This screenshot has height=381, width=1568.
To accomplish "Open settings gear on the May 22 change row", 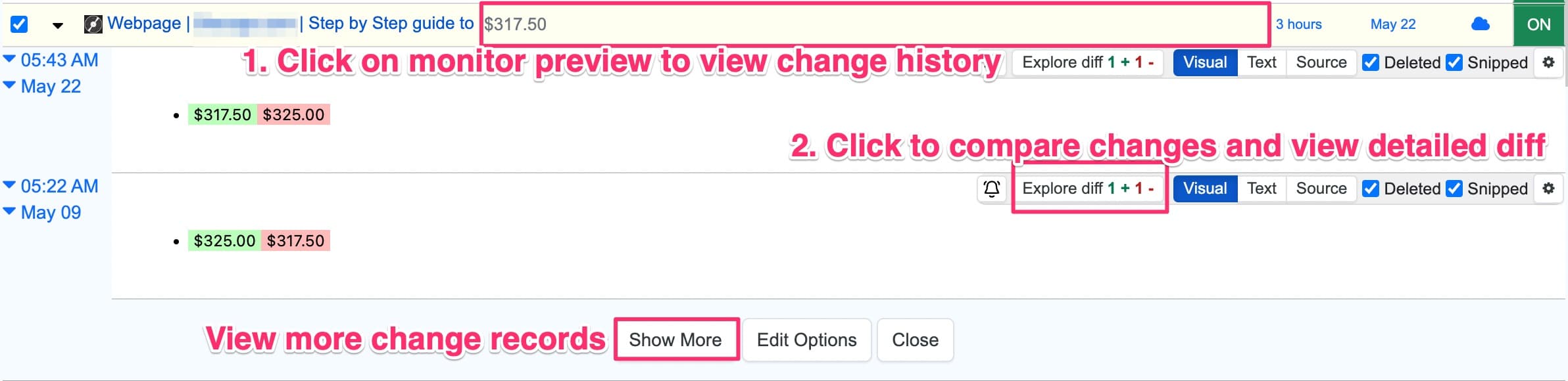I will [x=1550, y=62].
